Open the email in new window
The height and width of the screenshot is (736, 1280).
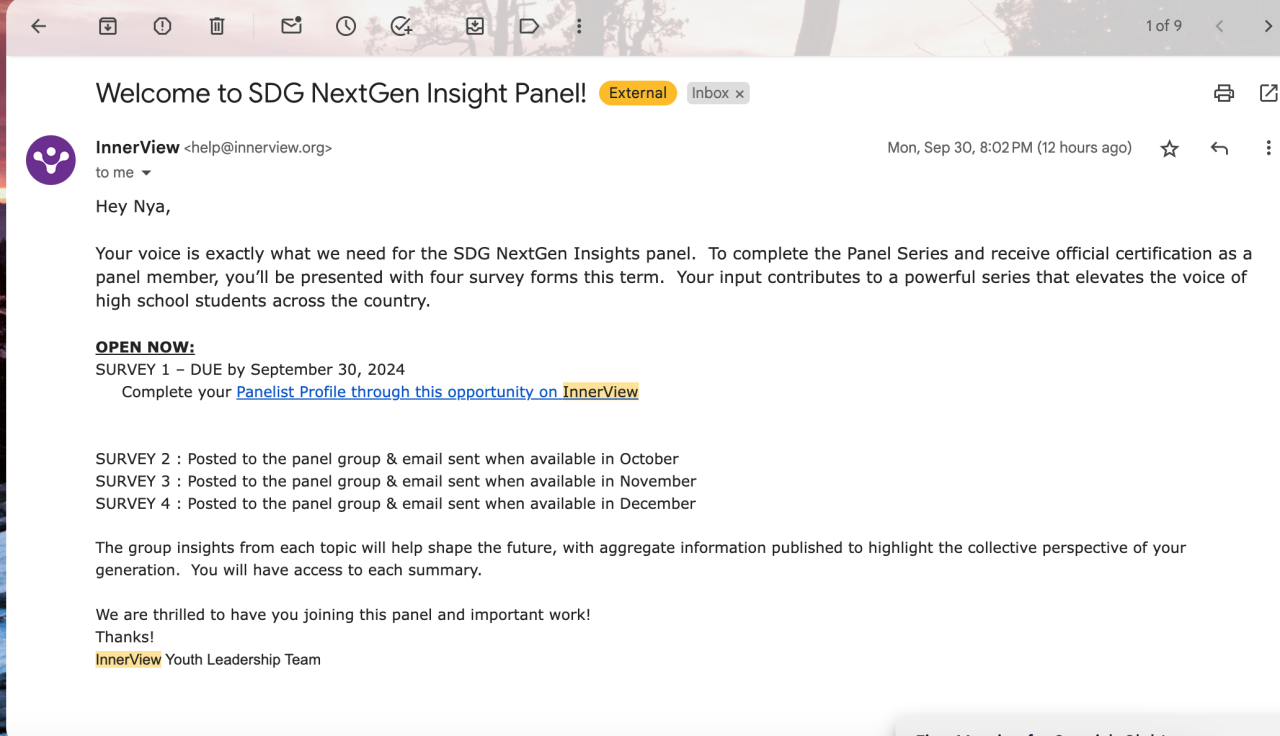1268,94
